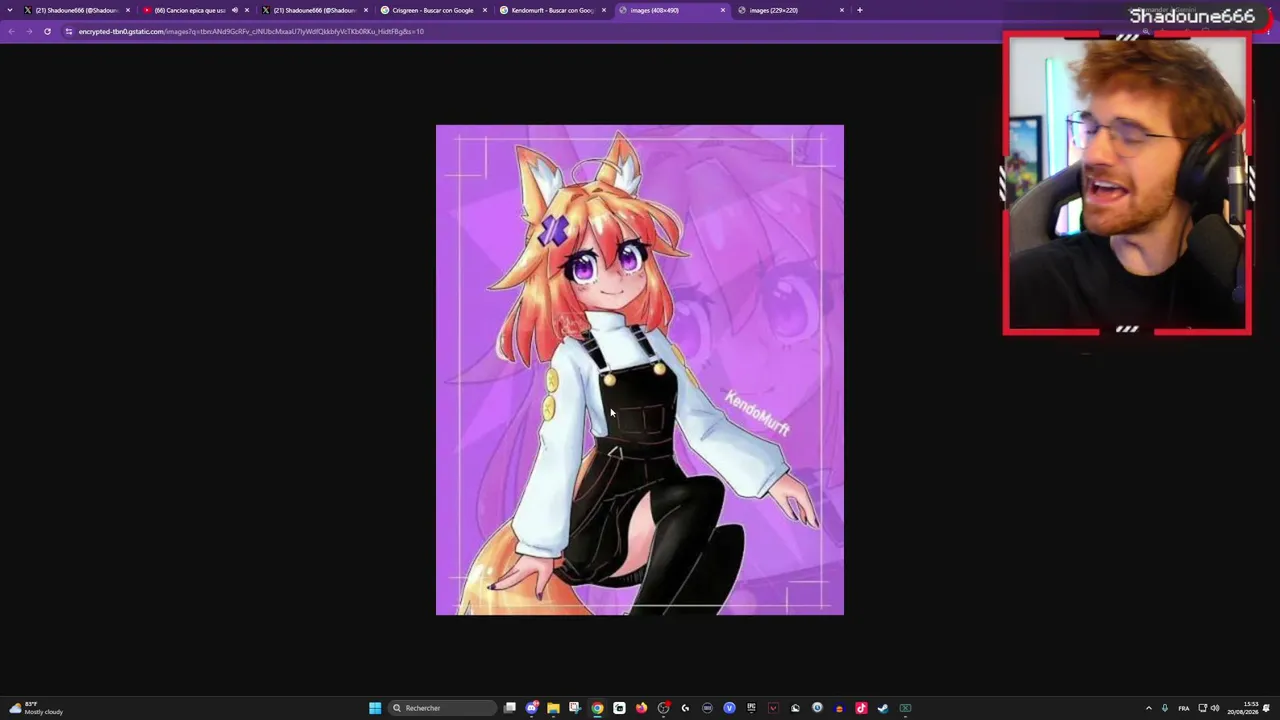Click the Rechercher taskbar search box
This screenshot has height=720, width=1280.
[442, 708]
